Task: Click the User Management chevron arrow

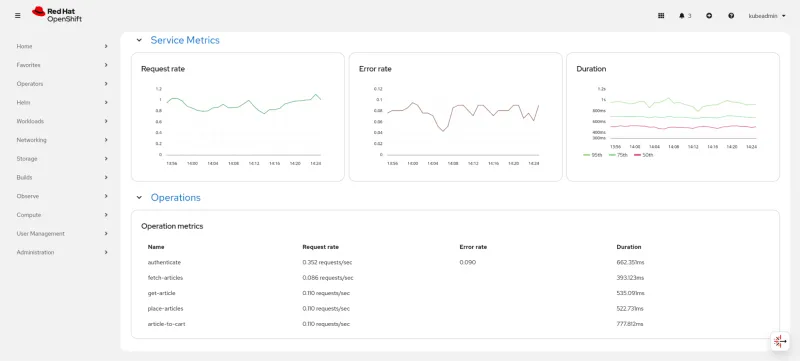Action: 106,234
